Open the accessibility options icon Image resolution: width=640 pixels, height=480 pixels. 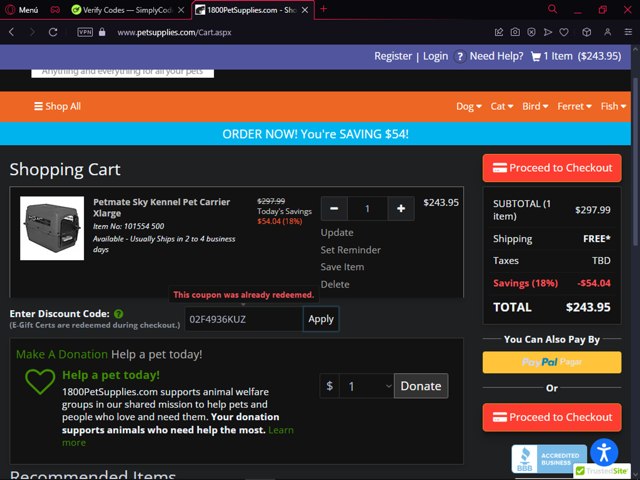point(604,452)
